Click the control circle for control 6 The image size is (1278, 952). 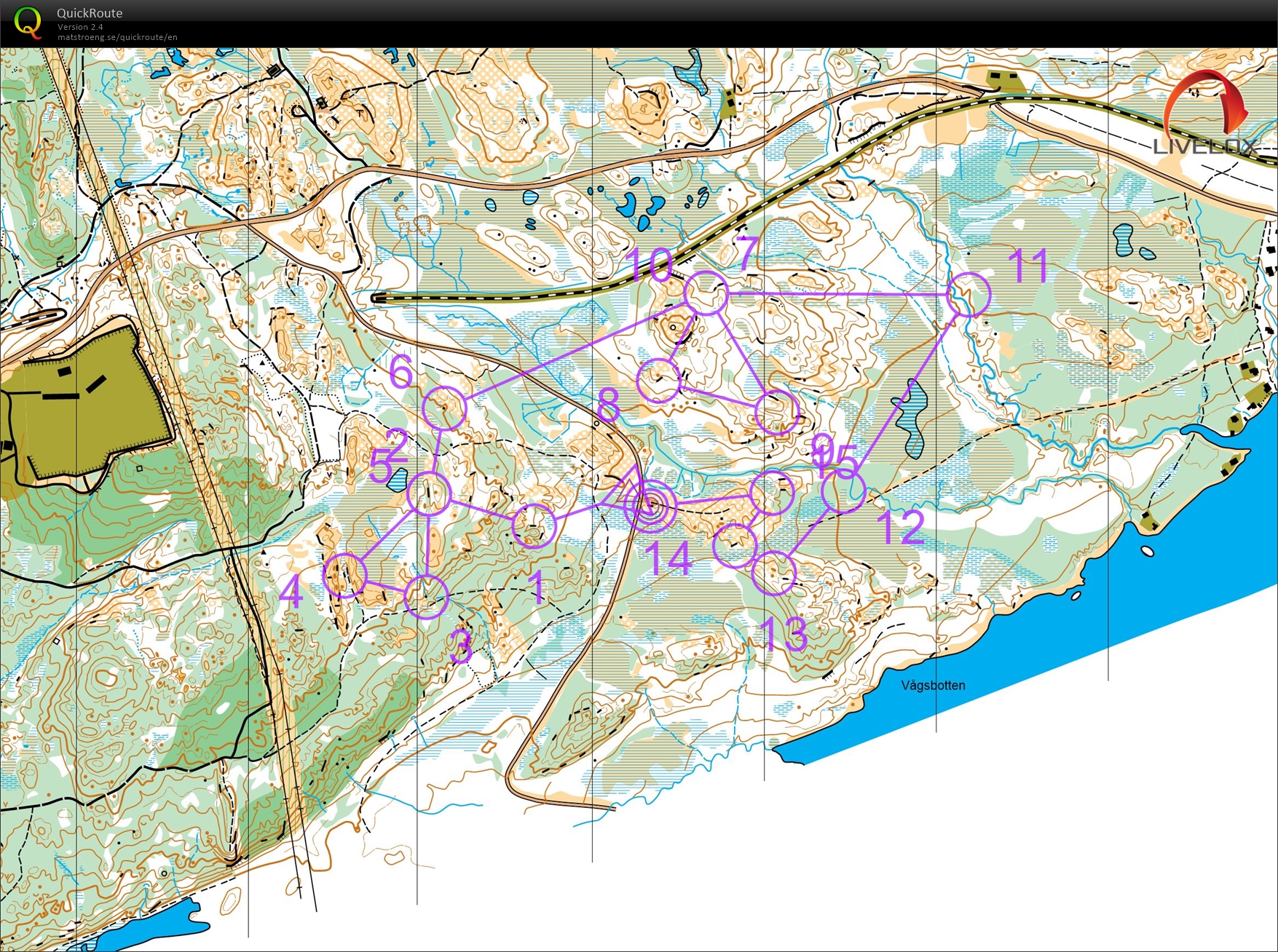(444, 408)
